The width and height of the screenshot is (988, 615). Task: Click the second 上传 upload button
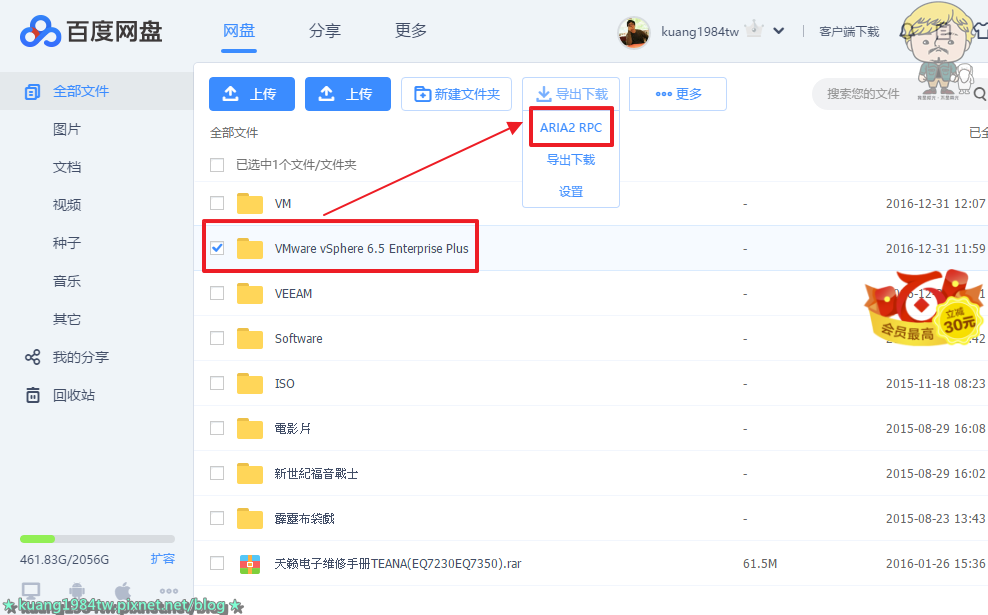348,94
